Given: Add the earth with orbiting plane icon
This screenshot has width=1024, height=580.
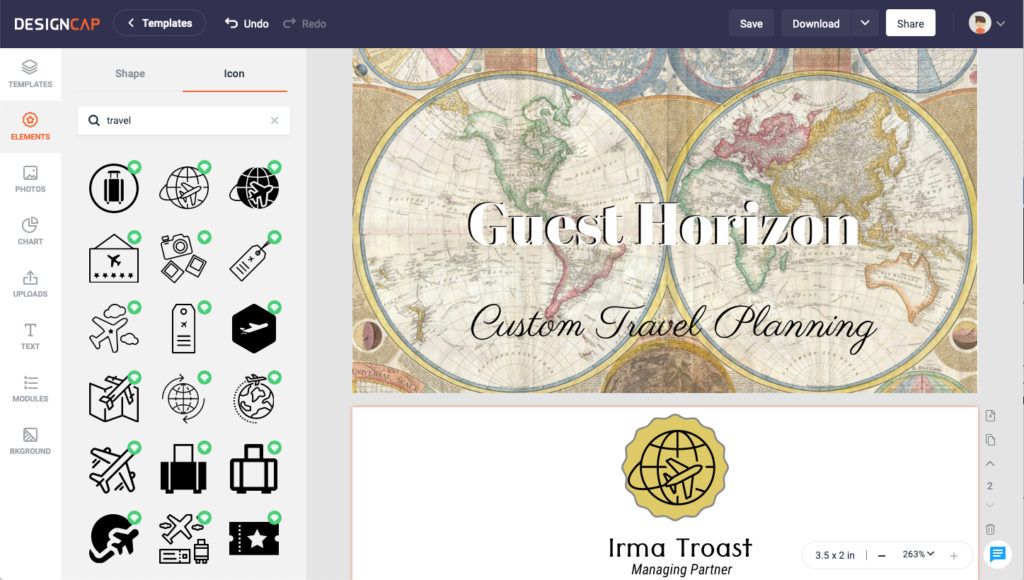Looking at the screenshot, I should (254, 398).
